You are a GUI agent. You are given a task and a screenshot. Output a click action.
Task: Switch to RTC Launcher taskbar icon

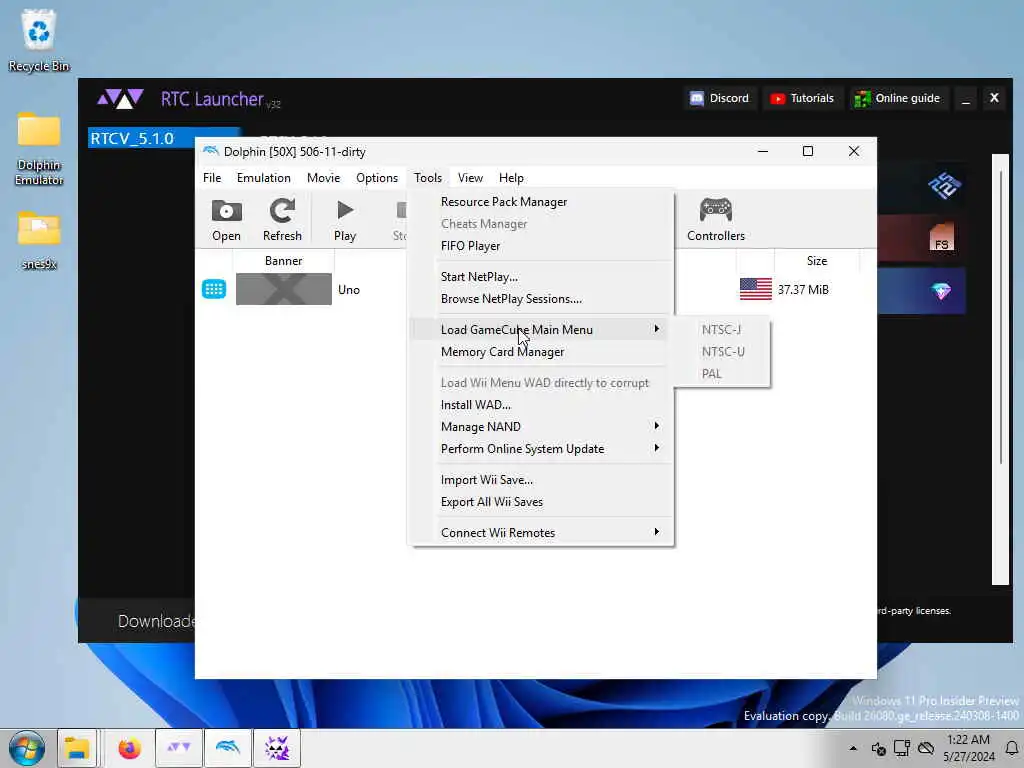point(178,748)
